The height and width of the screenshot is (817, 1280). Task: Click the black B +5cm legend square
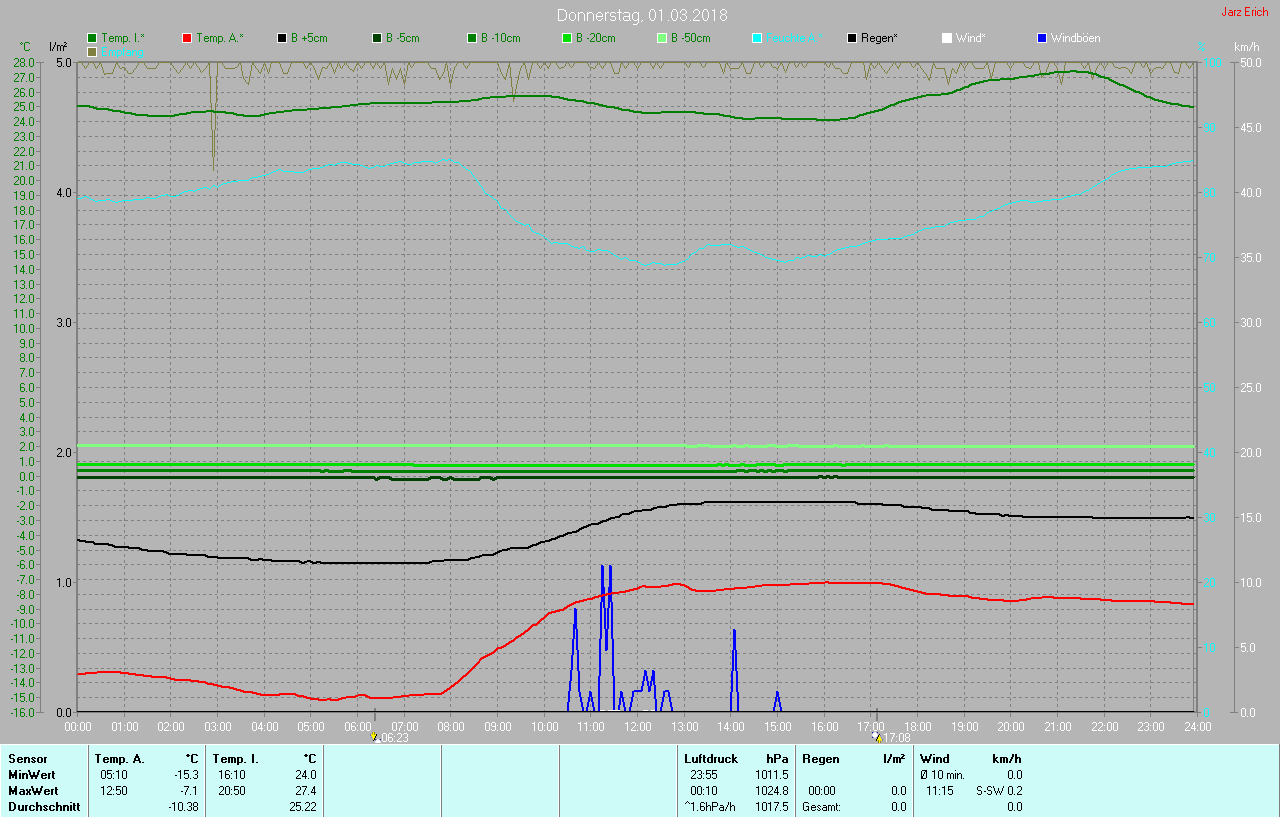coord(282,38)
